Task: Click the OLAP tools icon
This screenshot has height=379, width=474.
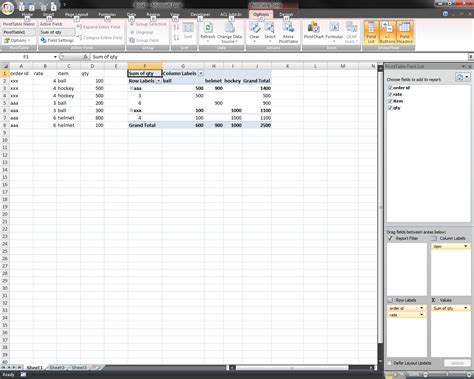Action: pyautogui.click(x=351, y=28)
